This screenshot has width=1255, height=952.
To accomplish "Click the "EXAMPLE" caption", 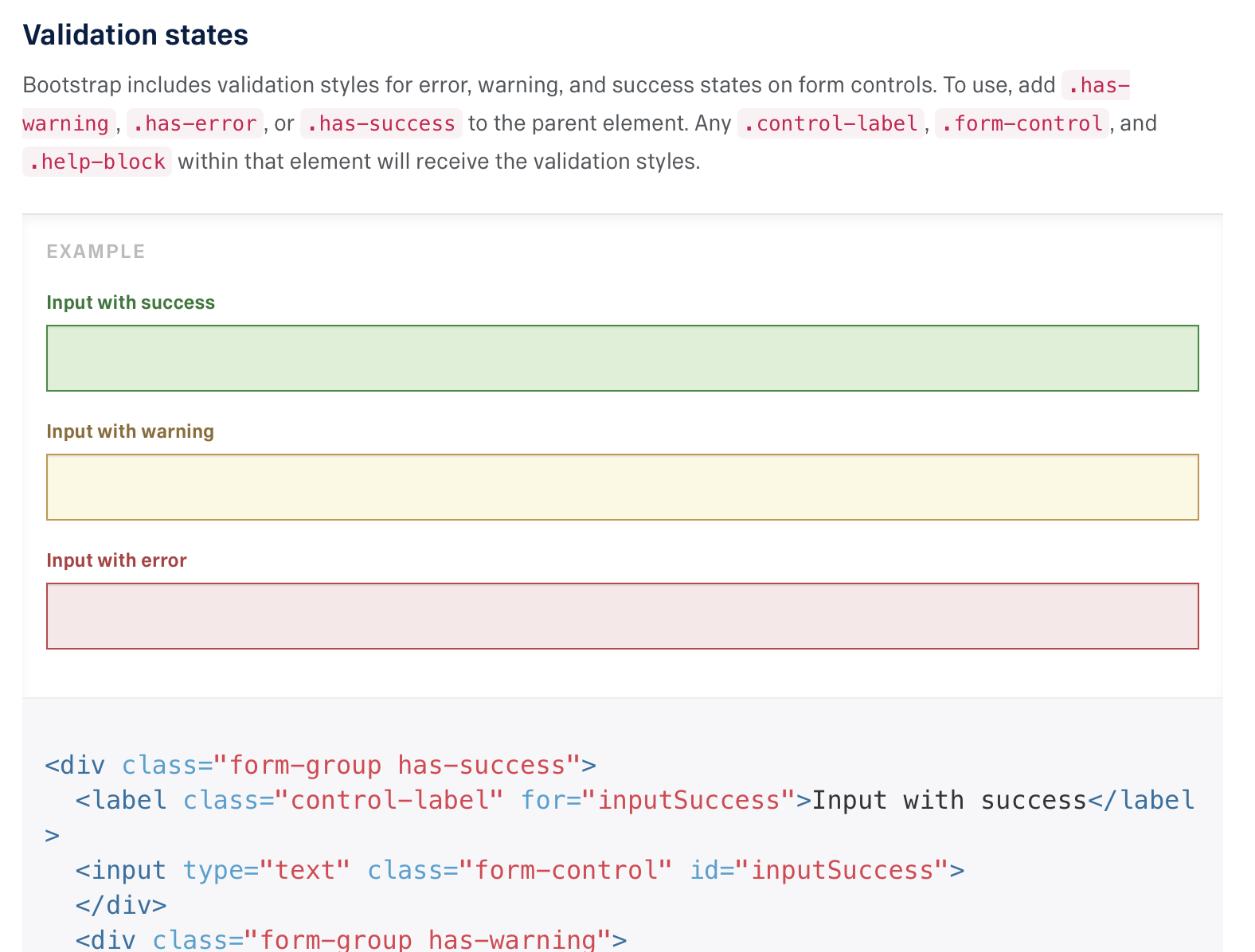I will point(96,252).
